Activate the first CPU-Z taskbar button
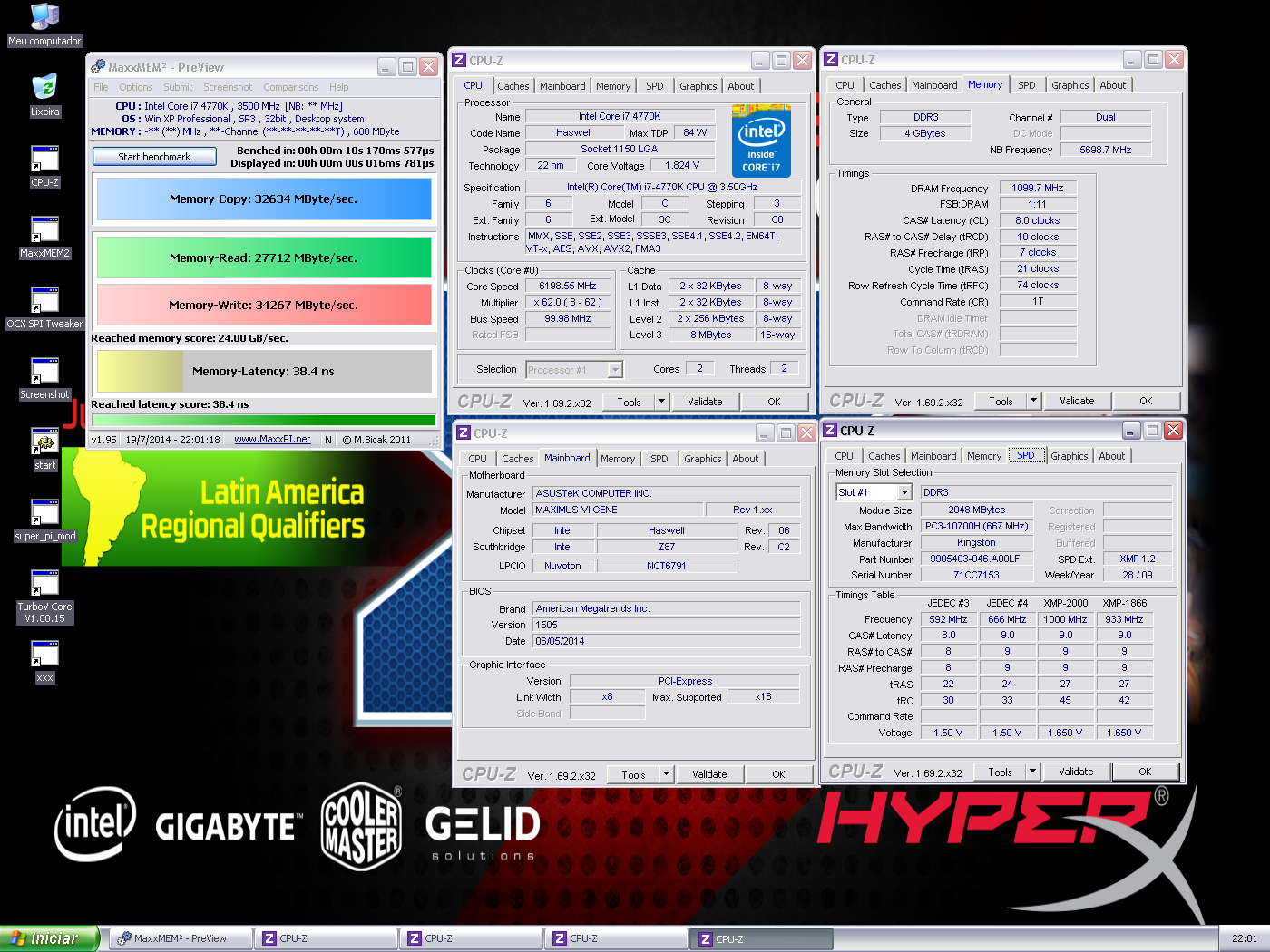 [x=326, y=938]
